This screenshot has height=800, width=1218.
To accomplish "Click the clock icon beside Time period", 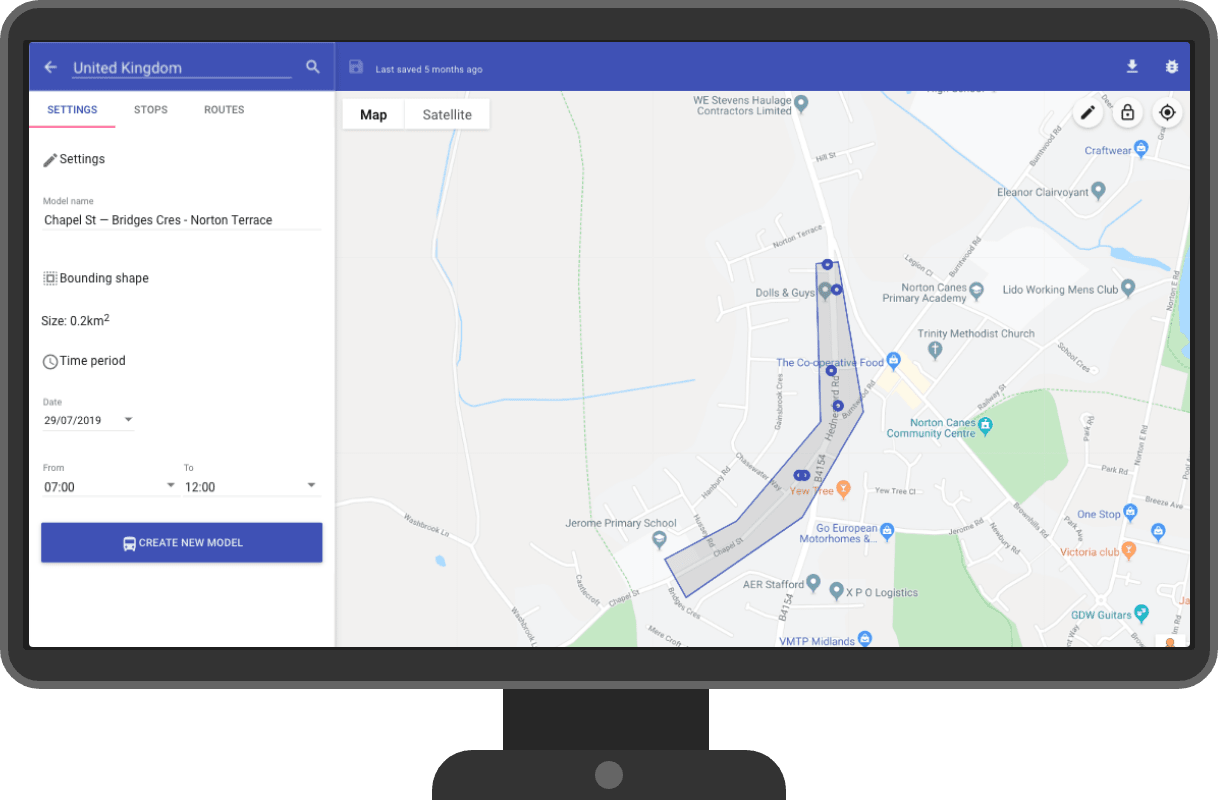I will 50,361.
